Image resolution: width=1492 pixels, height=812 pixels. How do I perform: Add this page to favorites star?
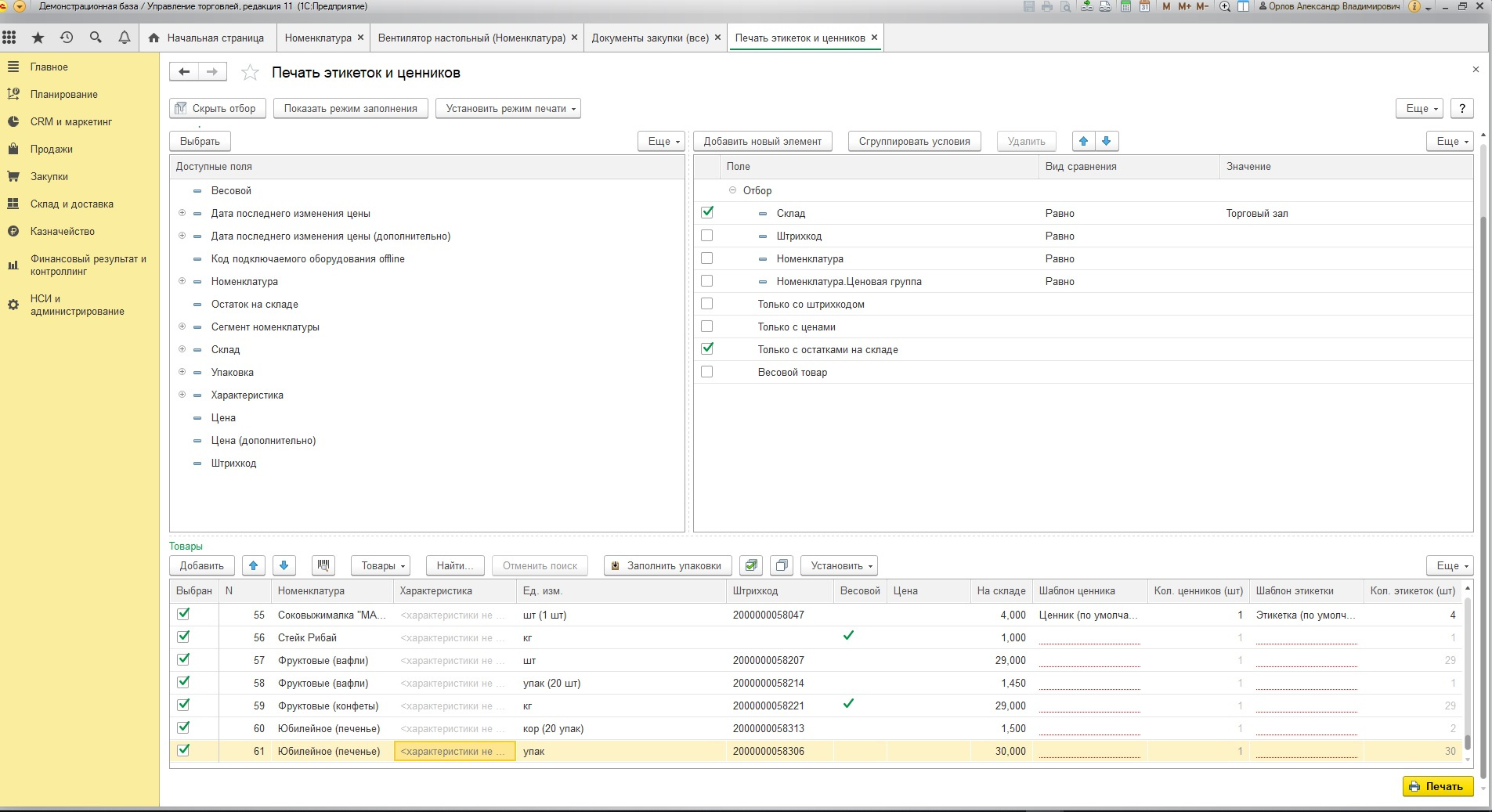[x=250, y=73]
